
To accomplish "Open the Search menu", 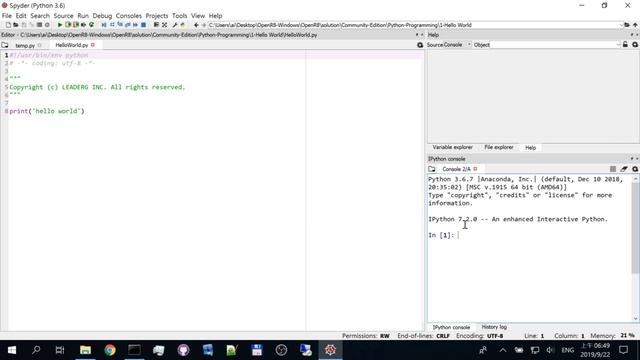I will pyautogui.click(x=40, y=16).
